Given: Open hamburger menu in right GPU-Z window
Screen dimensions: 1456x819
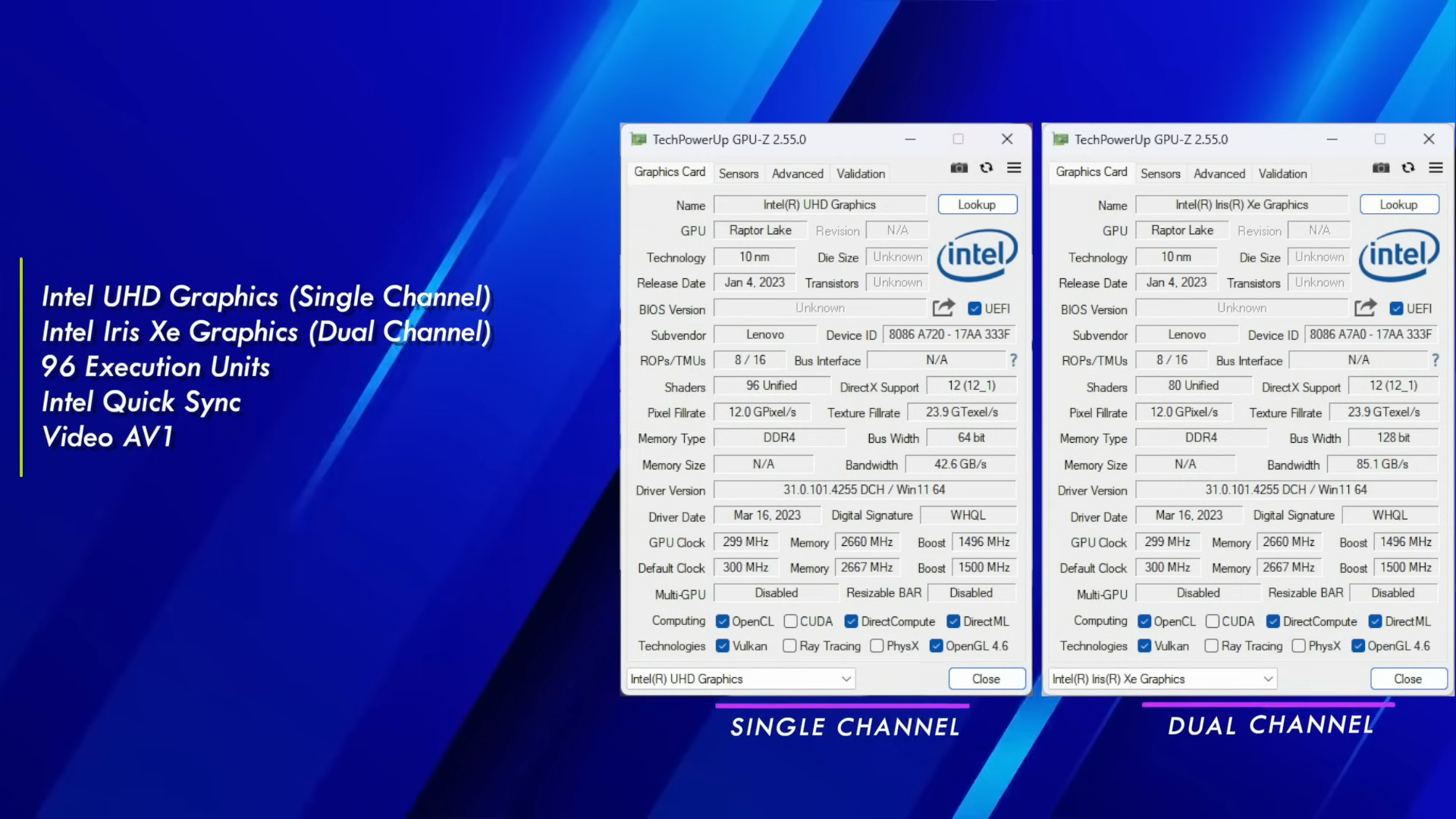Looking at the screenshot, I should point(1436,168).
